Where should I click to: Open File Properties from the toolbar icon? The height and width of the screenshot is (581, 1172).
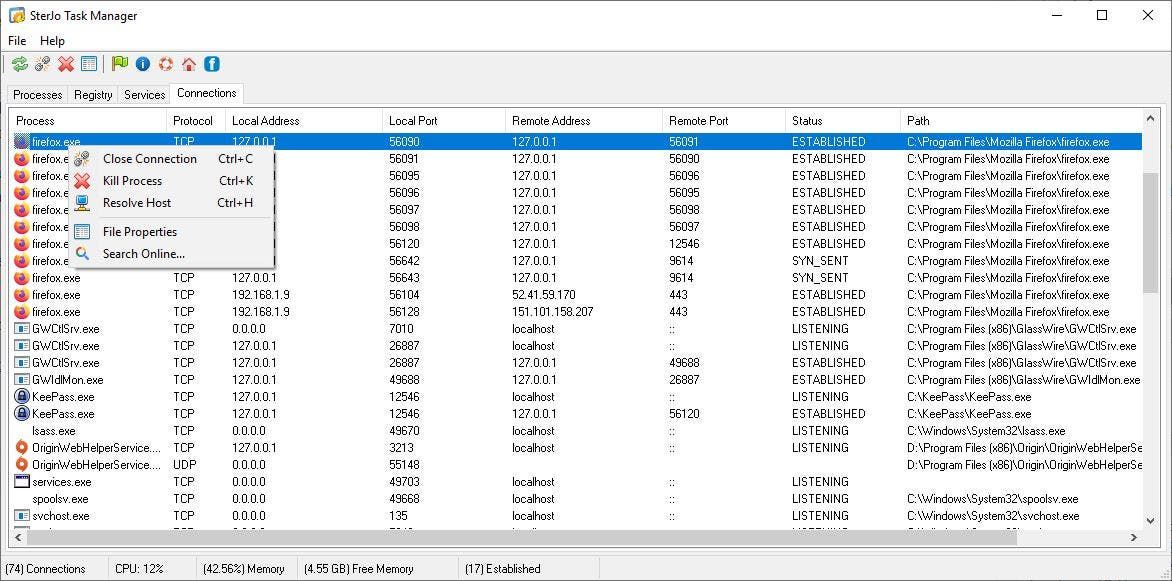(x=89, y=64)
